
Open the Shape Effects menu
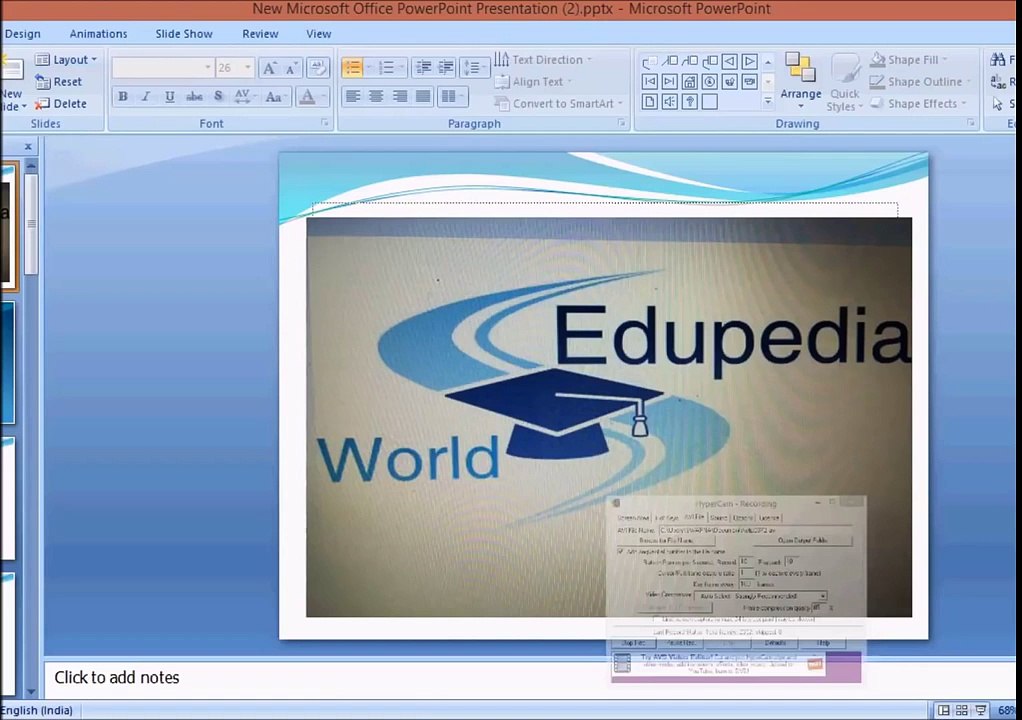(x=918, y=104)
